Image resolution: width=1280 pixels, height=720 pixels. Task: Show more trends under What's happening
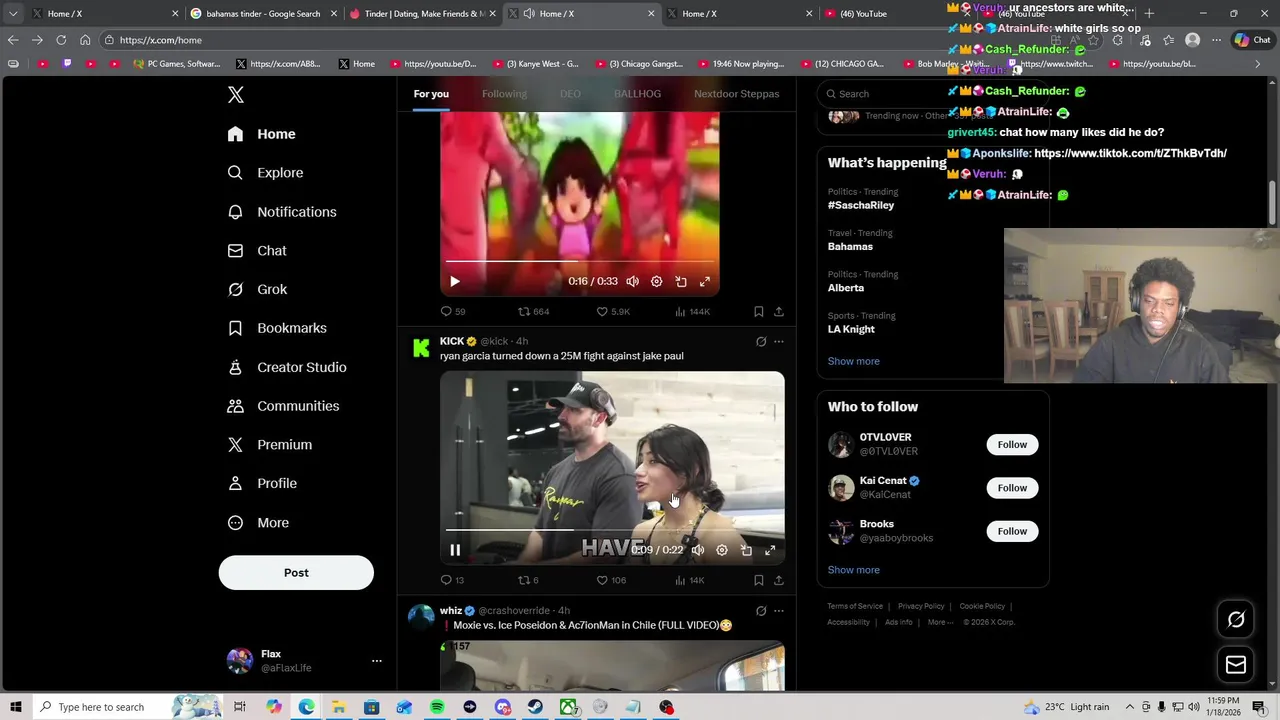coord(853,361)
